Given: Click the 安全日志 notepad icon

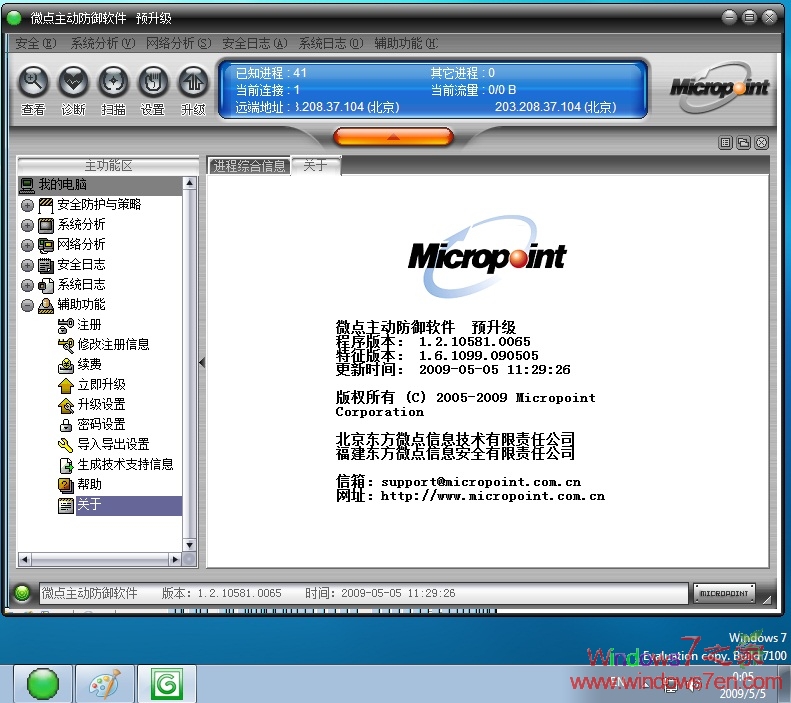Looking at the screenshot, I should pyautogui.click(x=46, y=265).
